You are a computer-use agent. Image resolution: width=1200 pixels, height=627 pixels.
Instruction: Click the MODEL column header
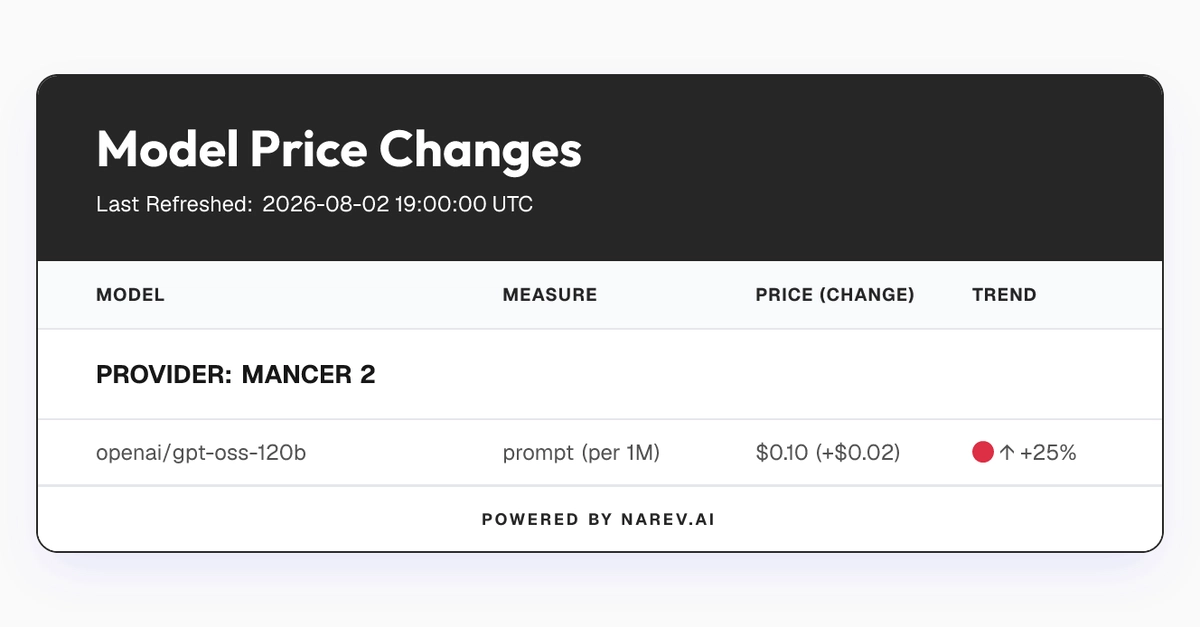coord(130,295)
